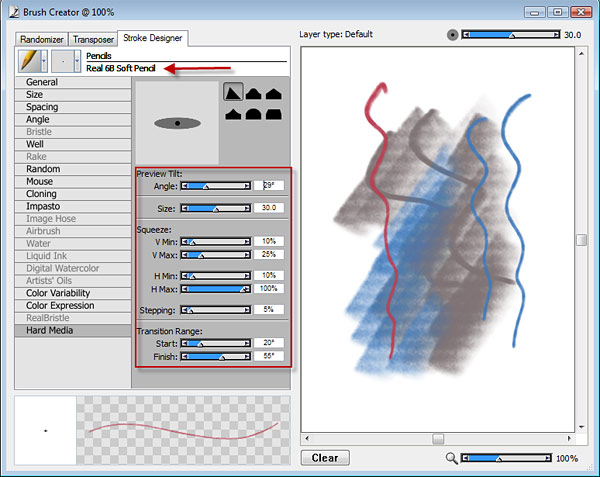Screen dimensions: 600x477
Task: Adjust the top brush size slider
Action: (511, 35)
